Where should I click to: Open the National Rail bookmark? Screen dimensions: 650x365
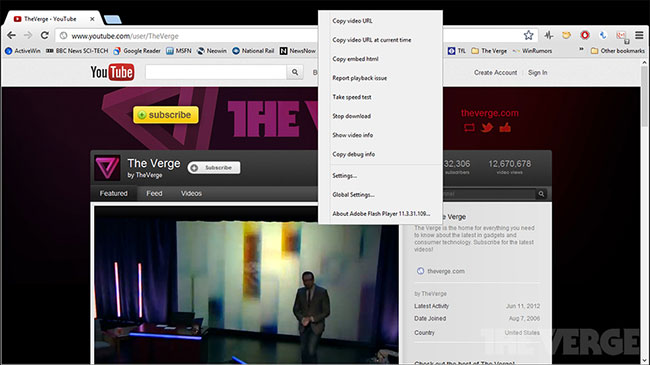[x=253, y=51]
